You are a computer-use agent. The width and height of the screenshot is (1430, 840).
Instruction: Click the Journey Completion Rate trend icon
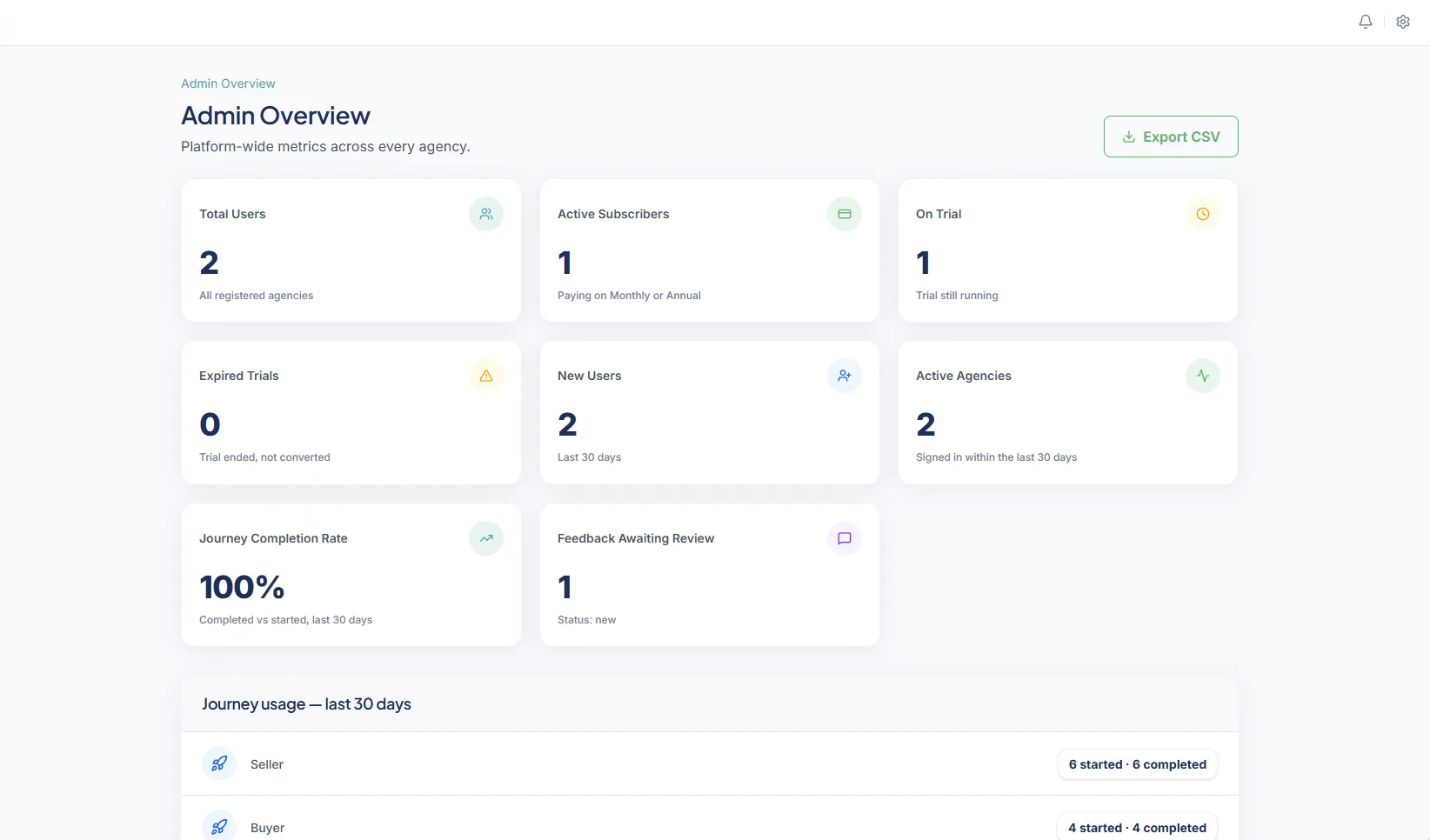(486, 538)
